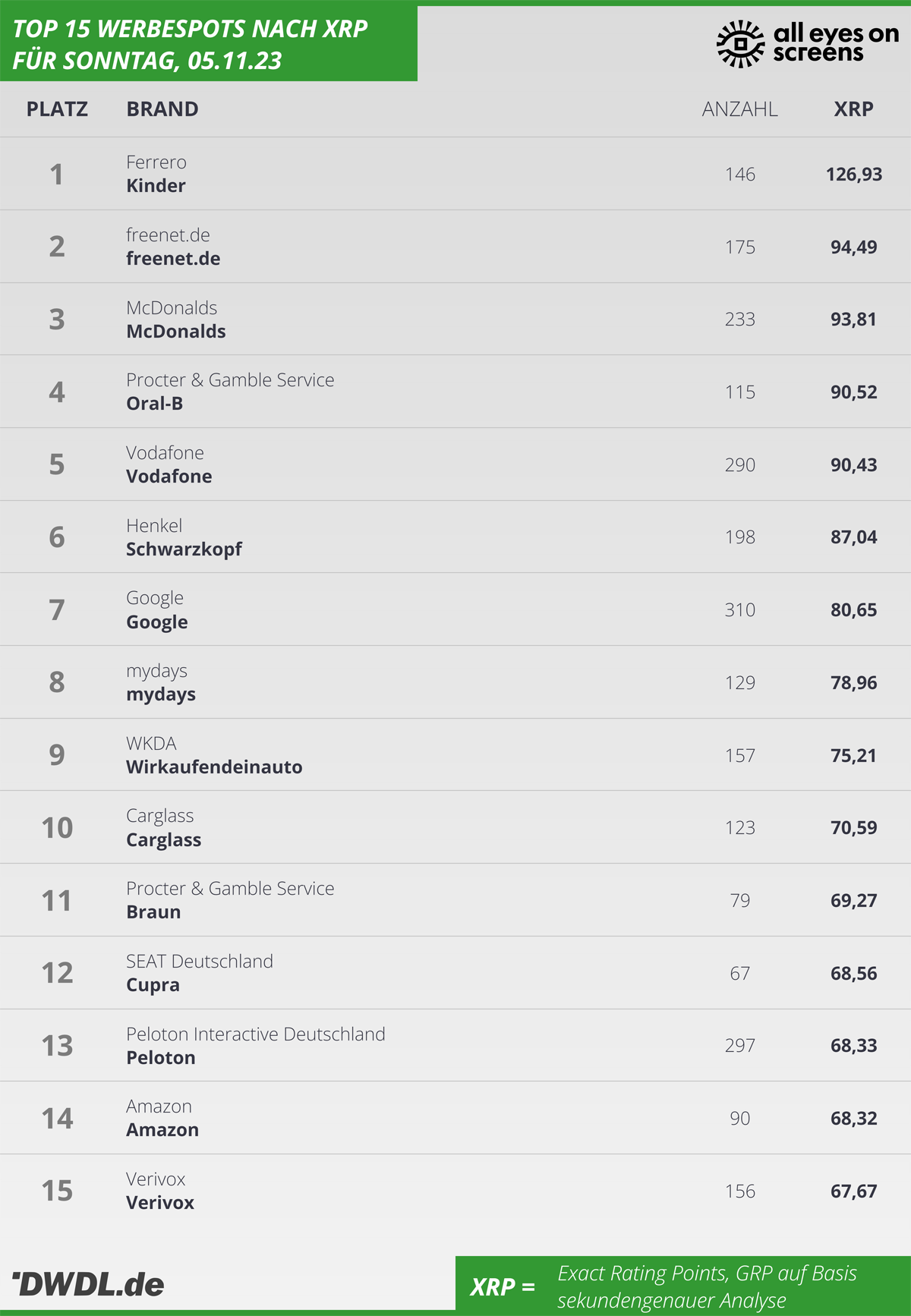Select Vodafone's XRP value 90,43
Screen dimensions: 911x1316
point(853,464)
